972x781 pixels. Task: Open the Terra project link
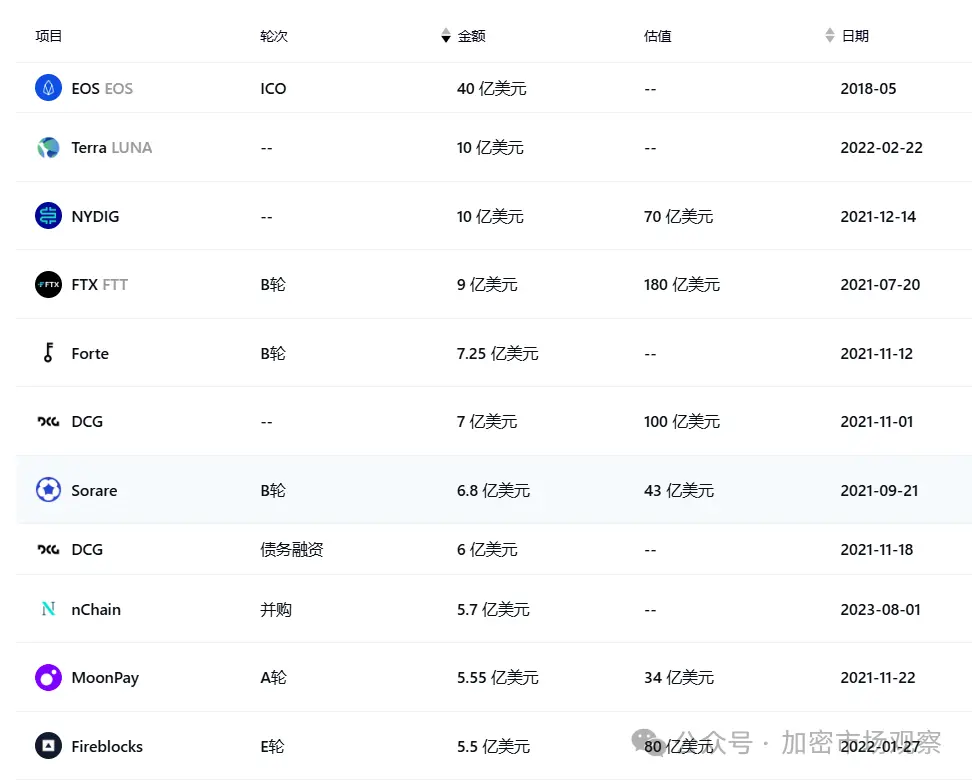tap(89, 148)
